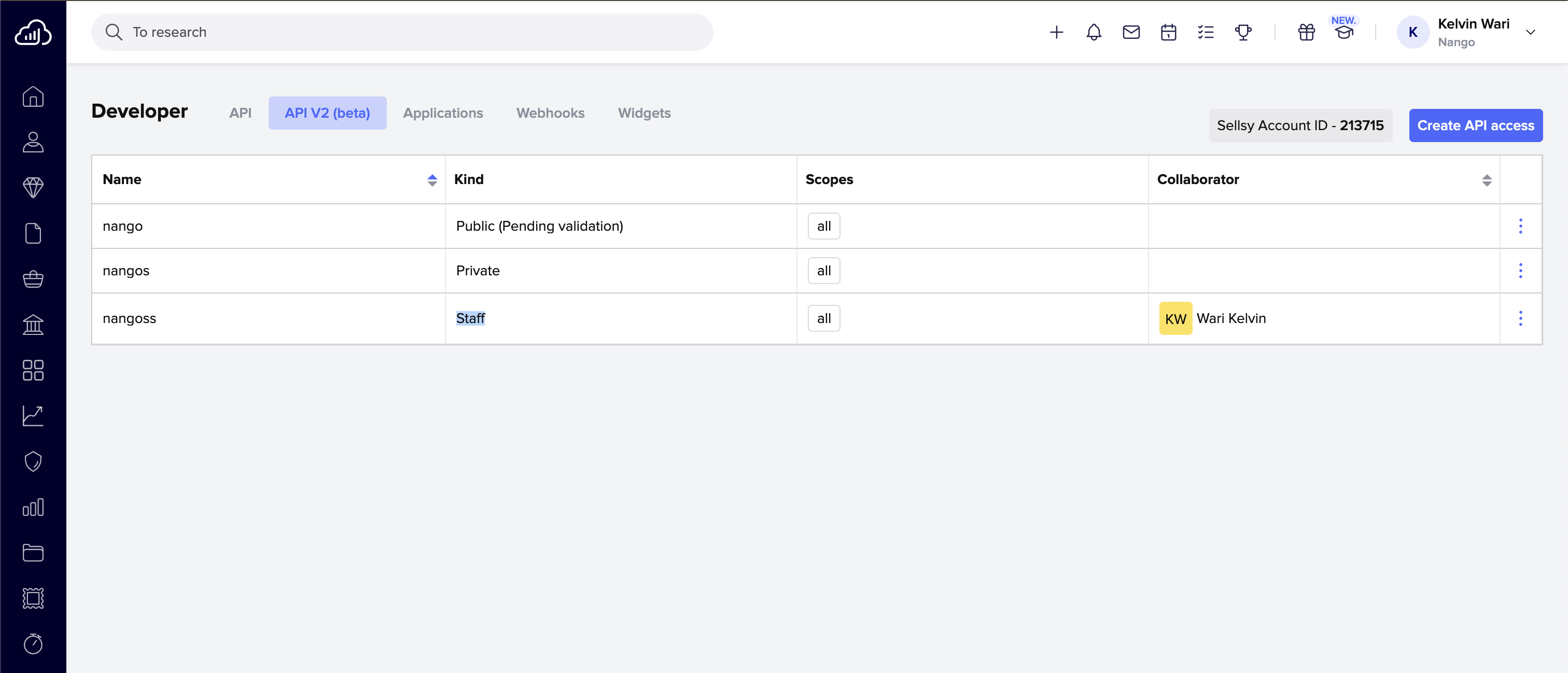Viewport: 1568px width, 673px height.
Task: Open the mail envelope icon
Action: pos(1131,32)
